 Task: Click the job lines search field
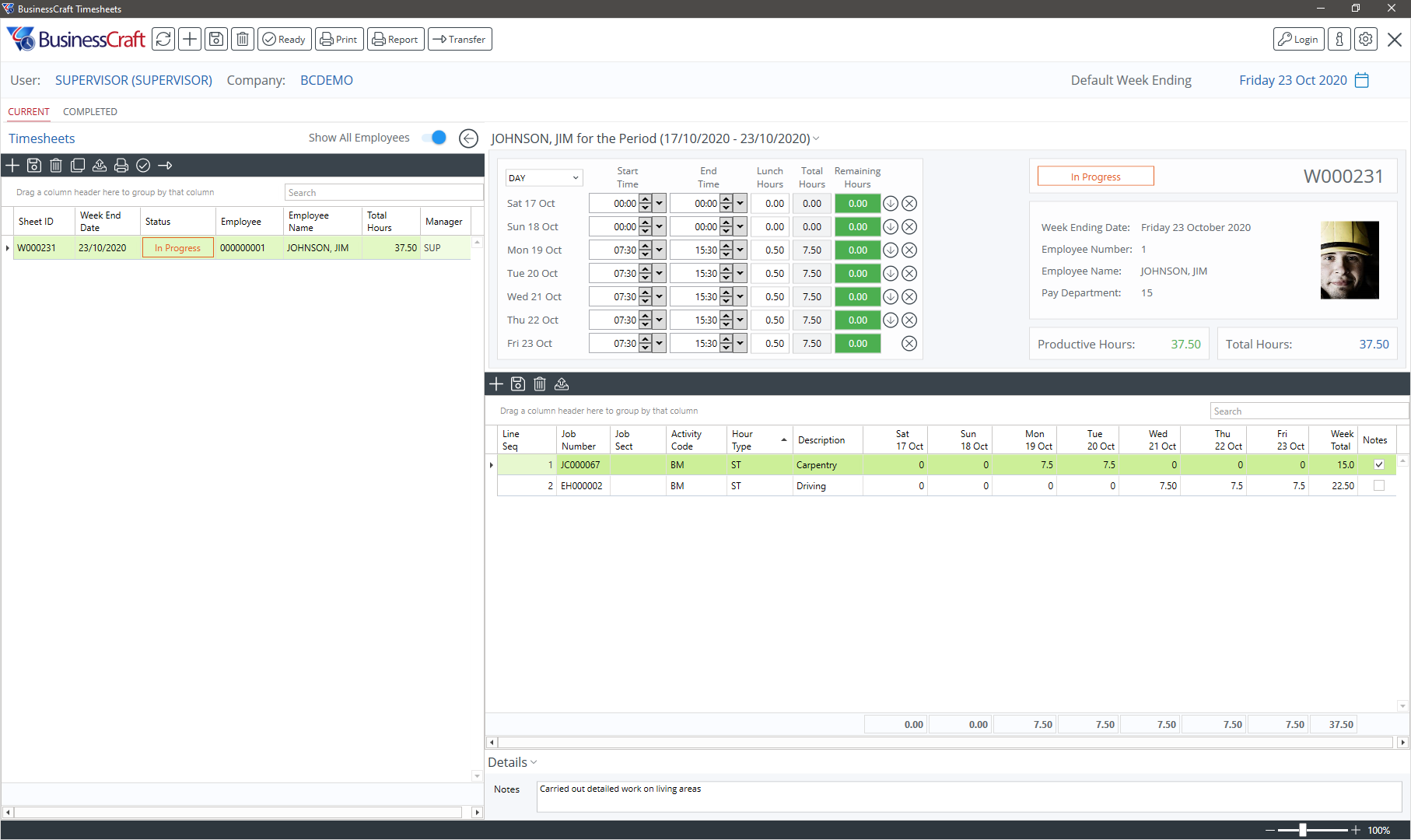(x=1309, y=411)
